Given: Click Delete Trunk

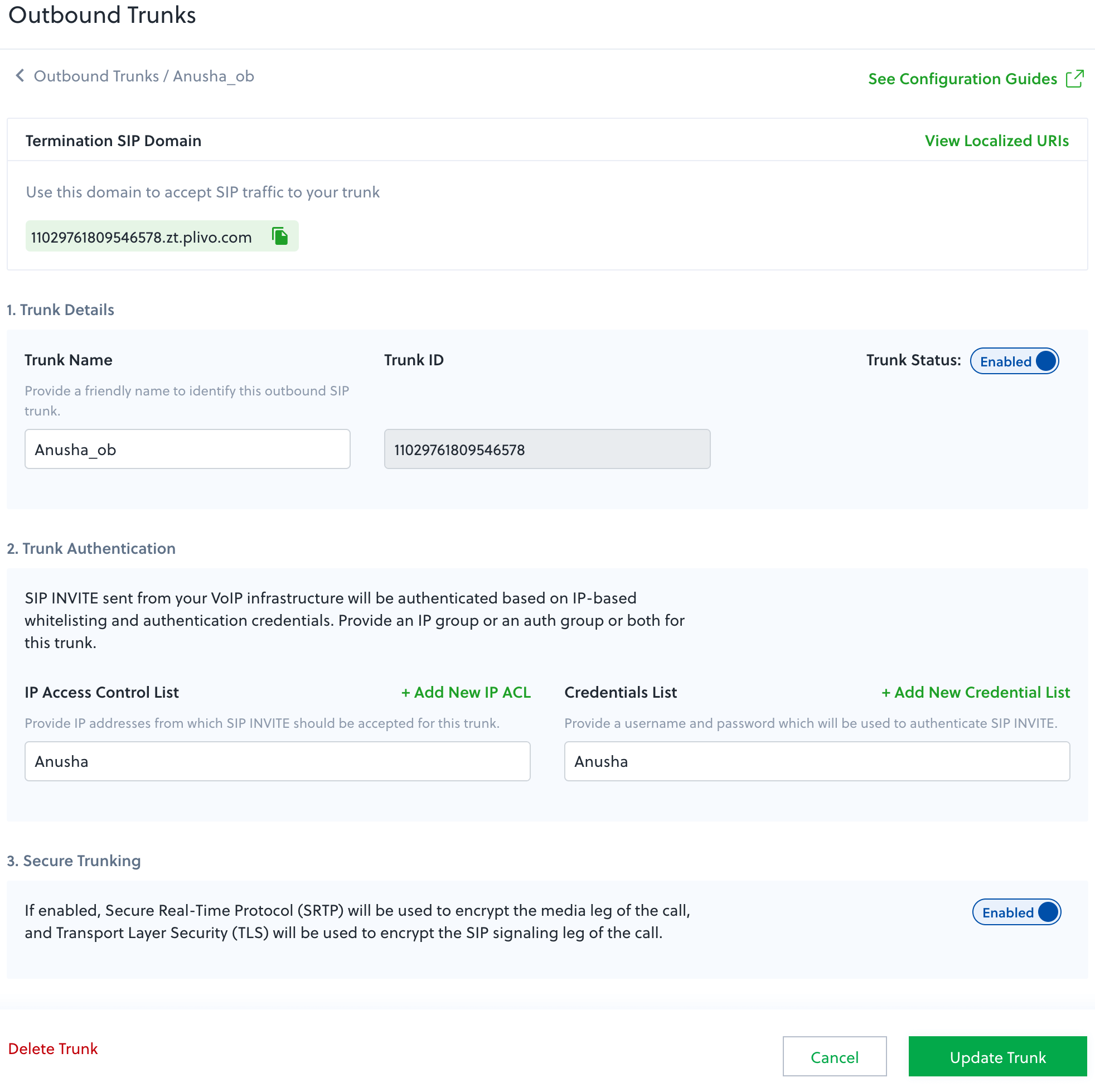Looking at the screenshot, I should (x=54, y=1048).
